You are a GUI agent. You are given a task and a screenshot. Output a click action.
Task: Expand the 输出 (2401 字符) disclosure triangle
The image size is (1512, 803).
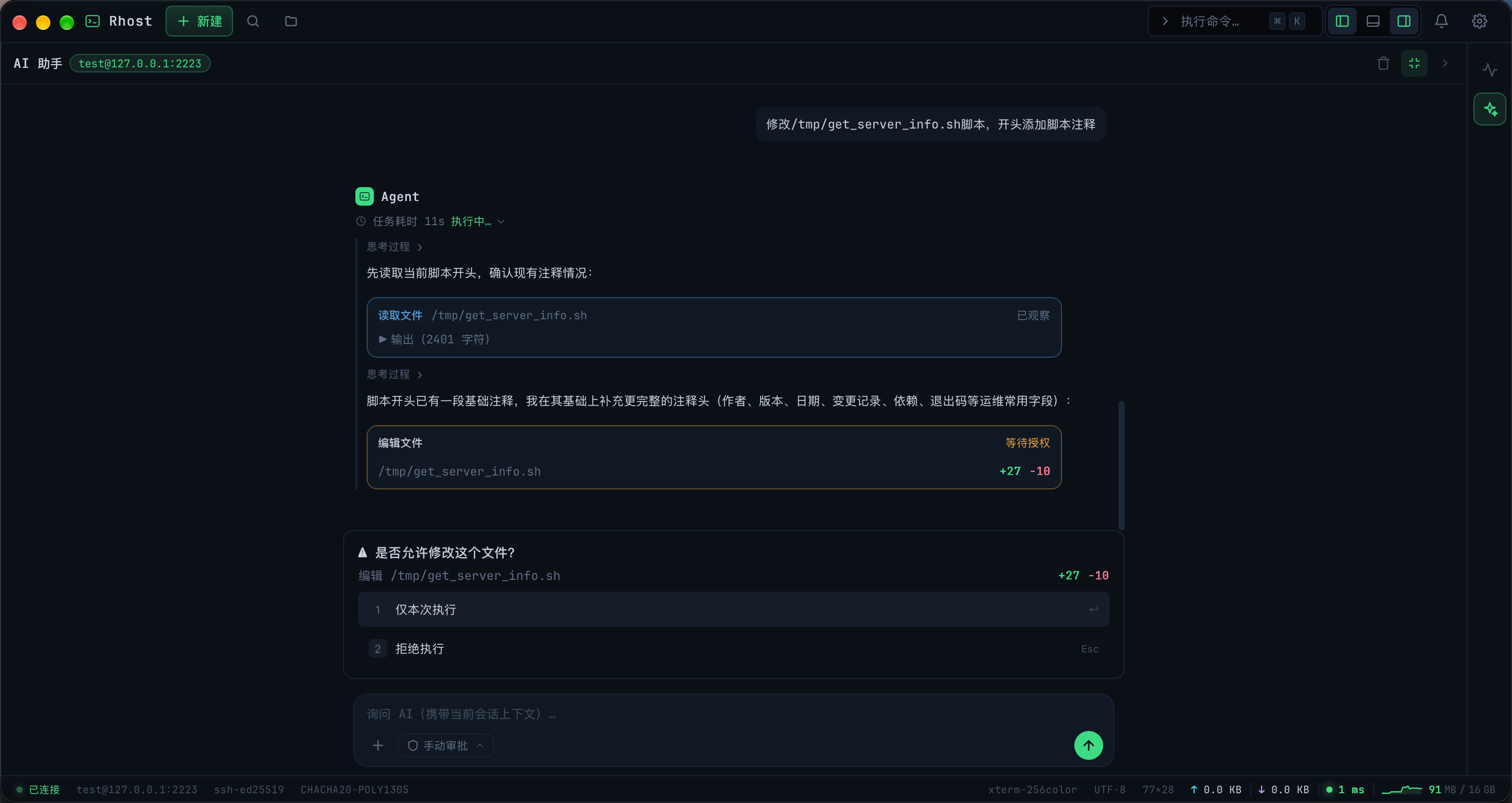tap(383, 339)
